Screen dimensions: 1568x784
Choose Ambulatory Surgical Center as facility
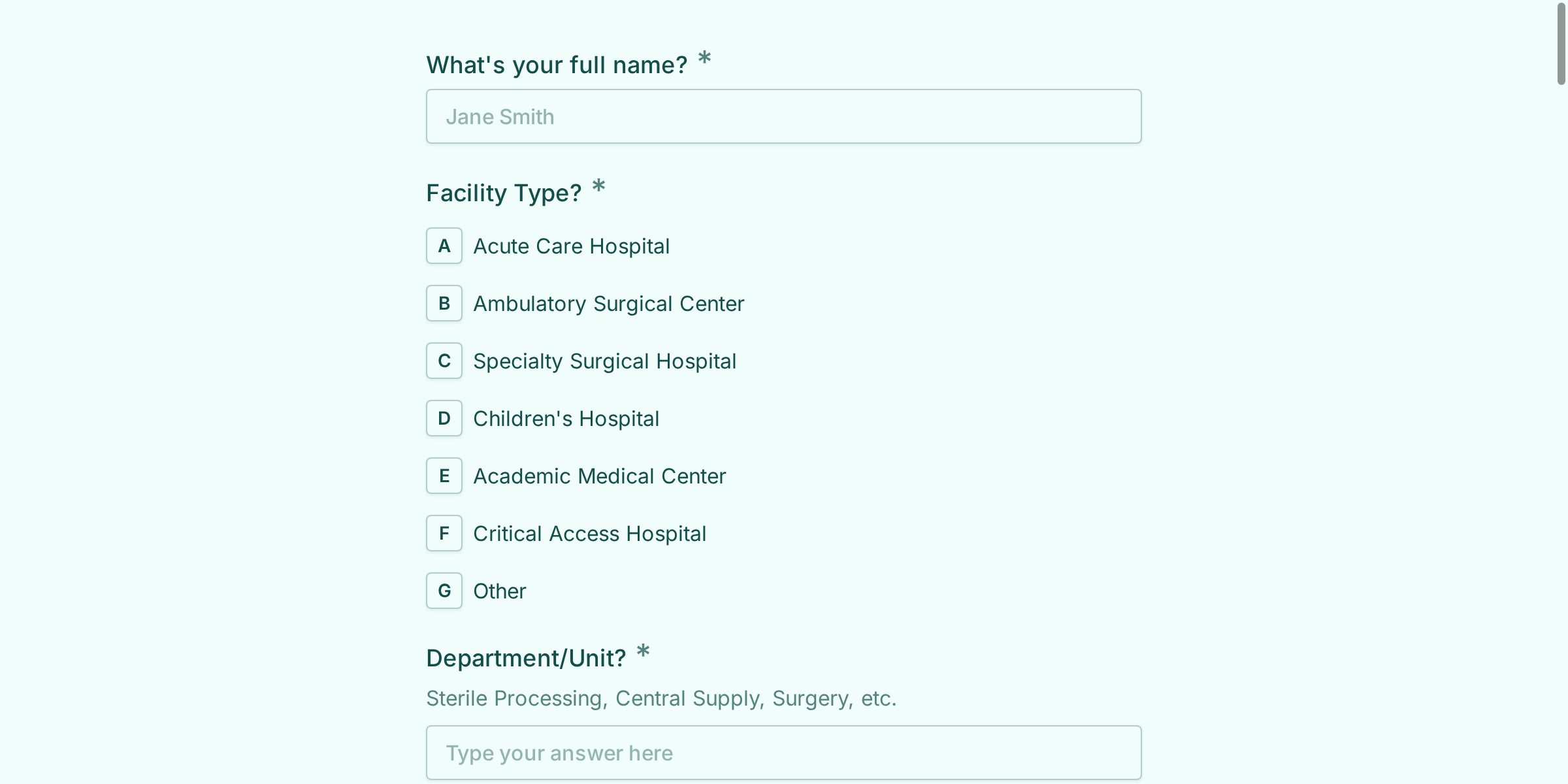click(608, 304)
